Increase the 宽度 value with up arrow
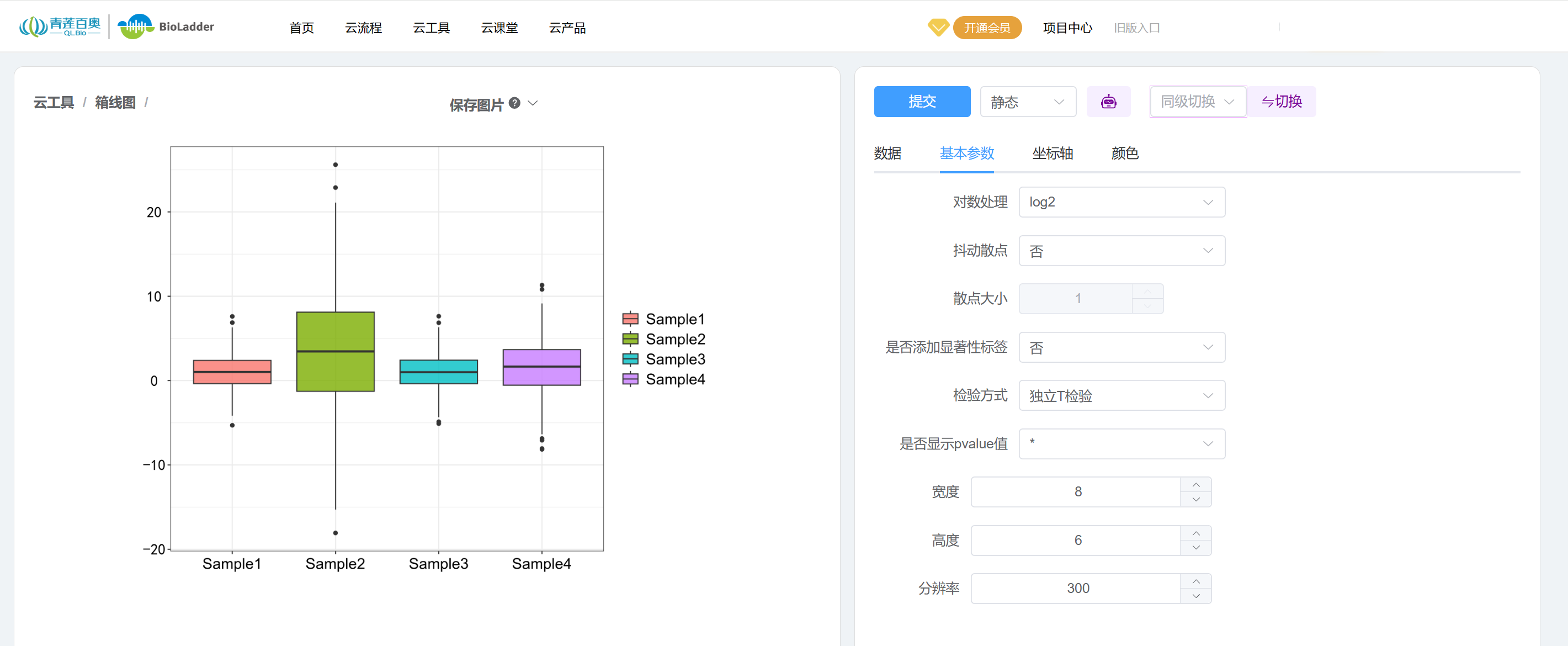 pyautogui.click(x=1195, y=485)
